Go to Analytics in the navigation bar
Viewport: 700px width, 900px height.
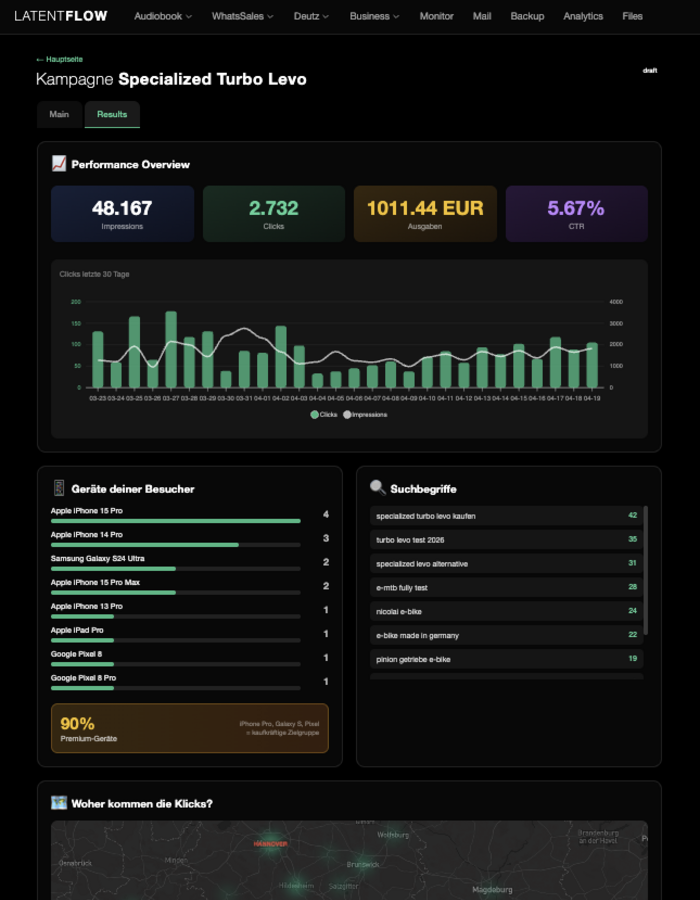583,17
